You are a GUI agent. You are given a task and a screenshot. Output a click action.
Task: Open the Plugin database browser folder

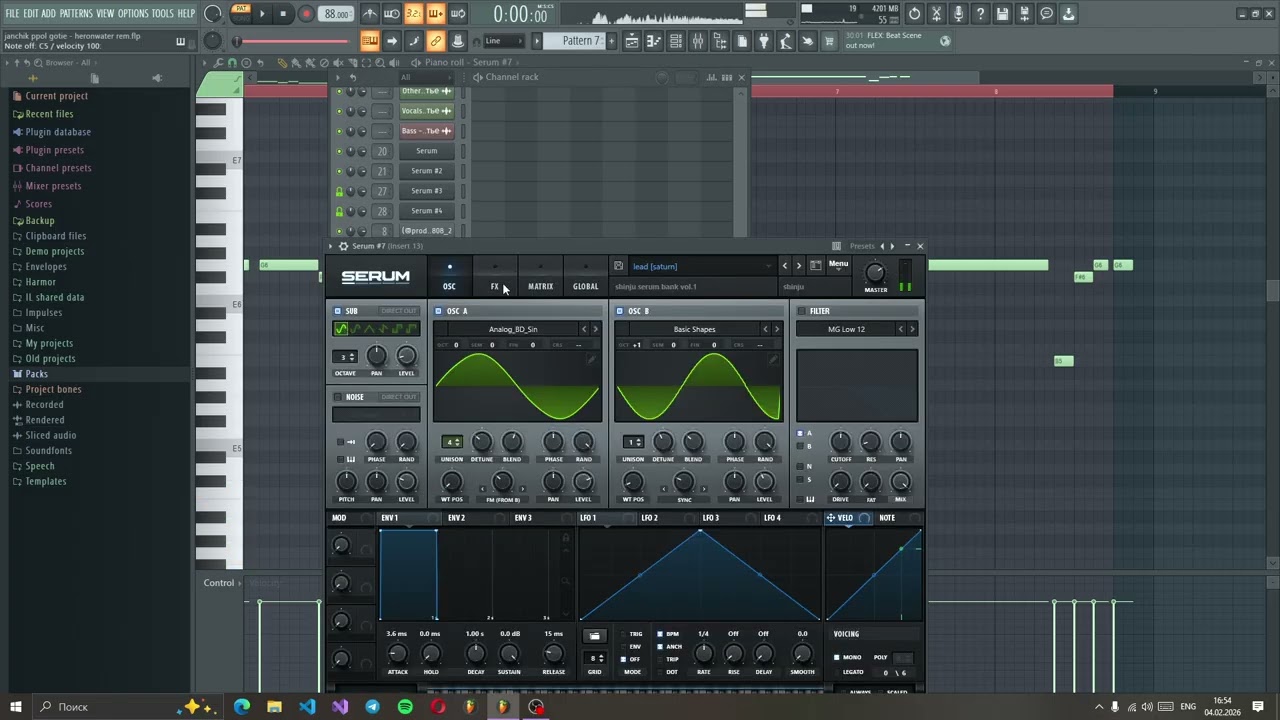coord(58,132)
